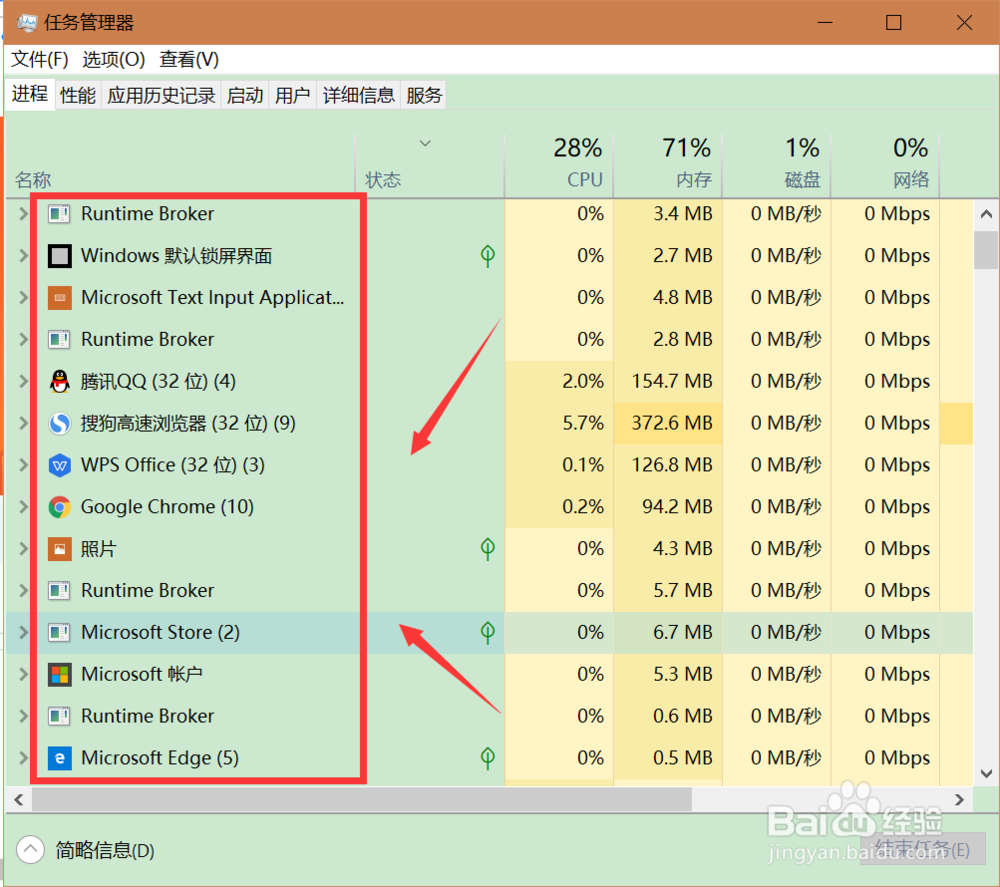Select the 94.2 MB memory cell
The width and height of the screenshot is (1000, 887).
tap(668, 507)
